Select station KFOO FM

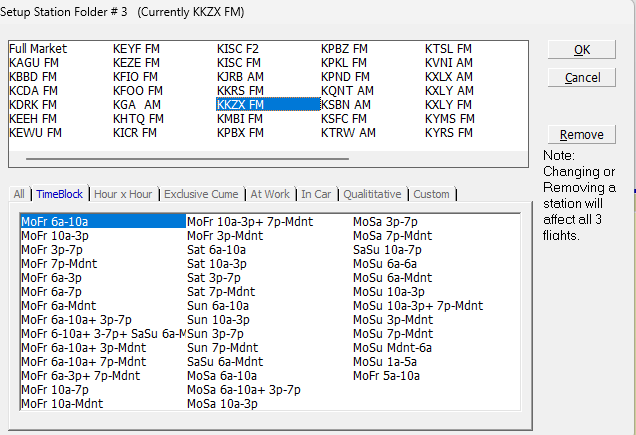138,91
